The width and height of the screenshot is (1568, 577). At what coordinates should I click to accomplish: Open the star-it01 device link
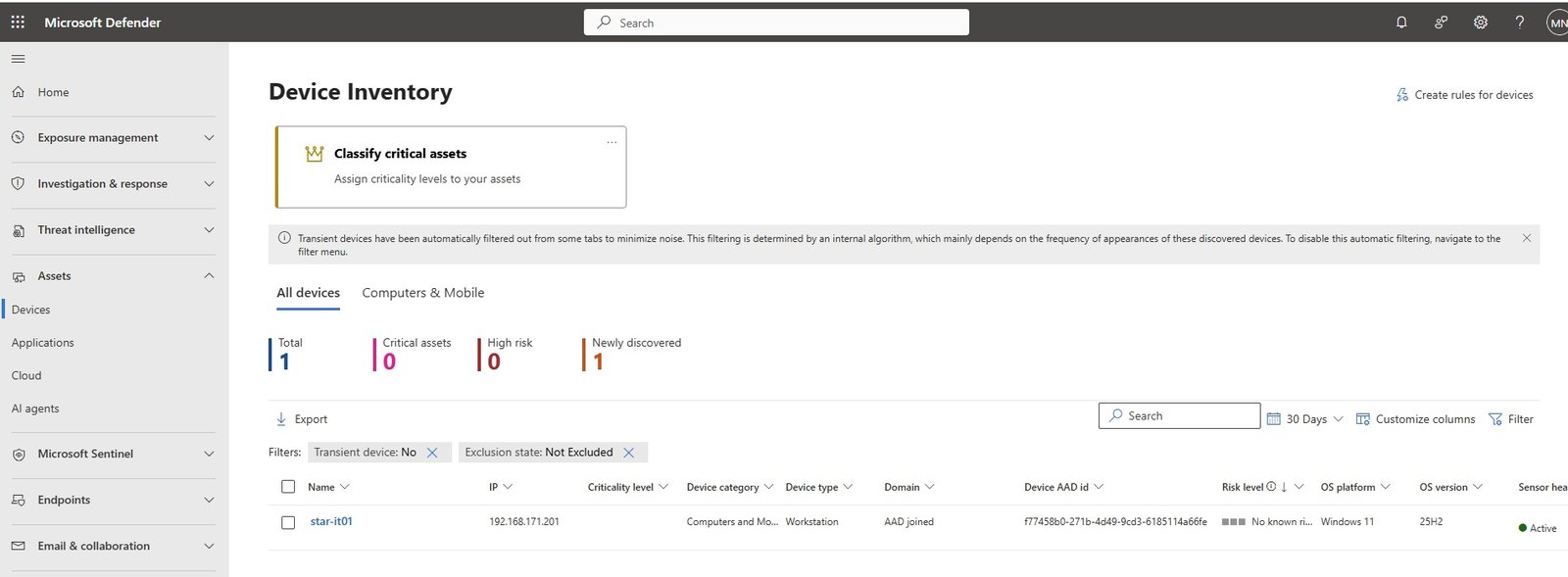[331, 522]
